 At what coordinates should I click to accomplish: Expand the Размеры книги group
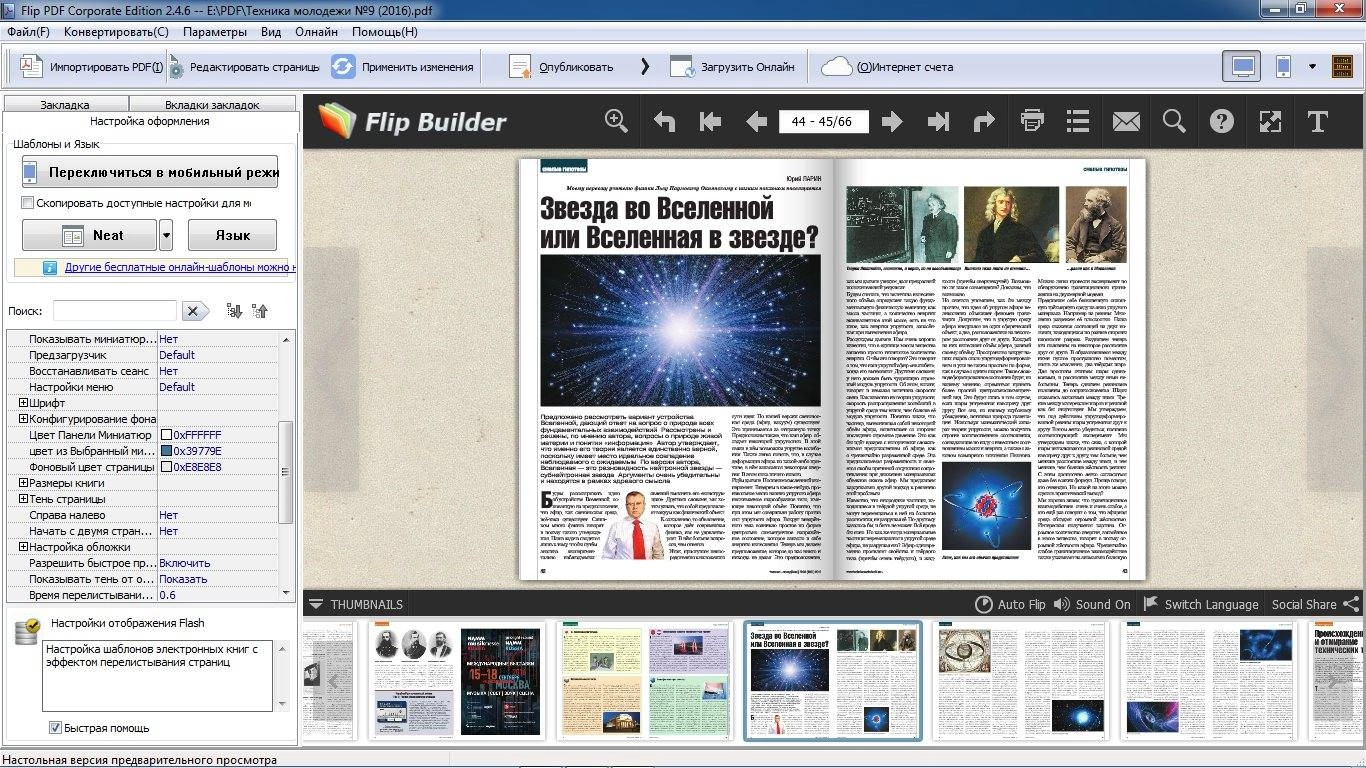[x=24, y=483]
